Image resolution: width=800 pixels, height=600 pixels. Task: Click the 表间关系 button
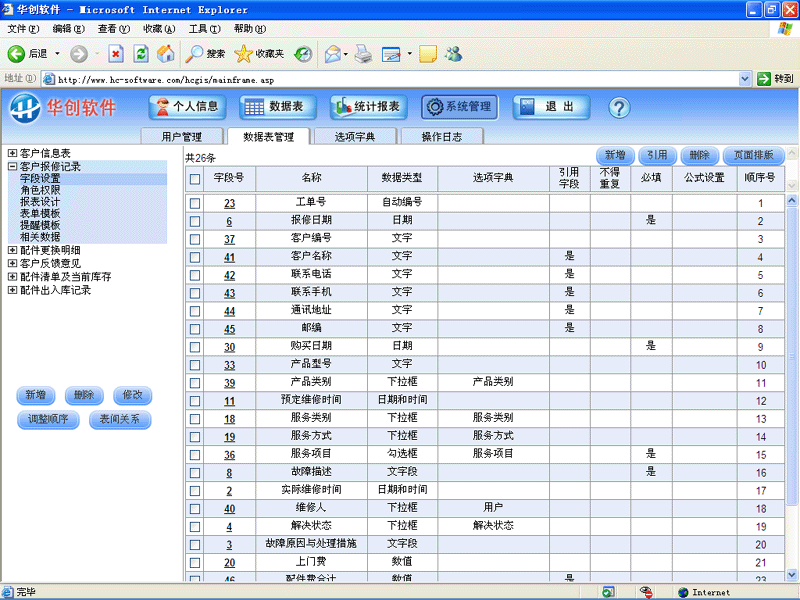120,419
